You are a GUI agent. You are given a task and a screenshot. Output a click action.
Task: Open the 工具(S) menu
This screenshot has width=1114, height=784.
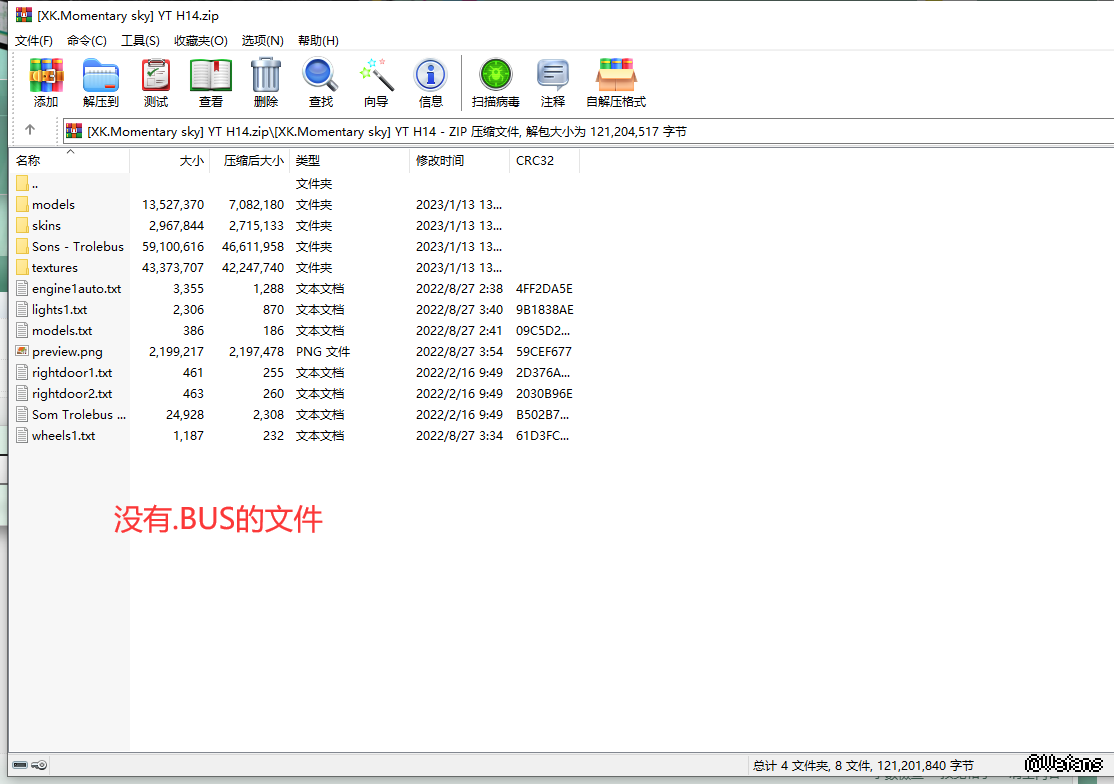[140, 40]
